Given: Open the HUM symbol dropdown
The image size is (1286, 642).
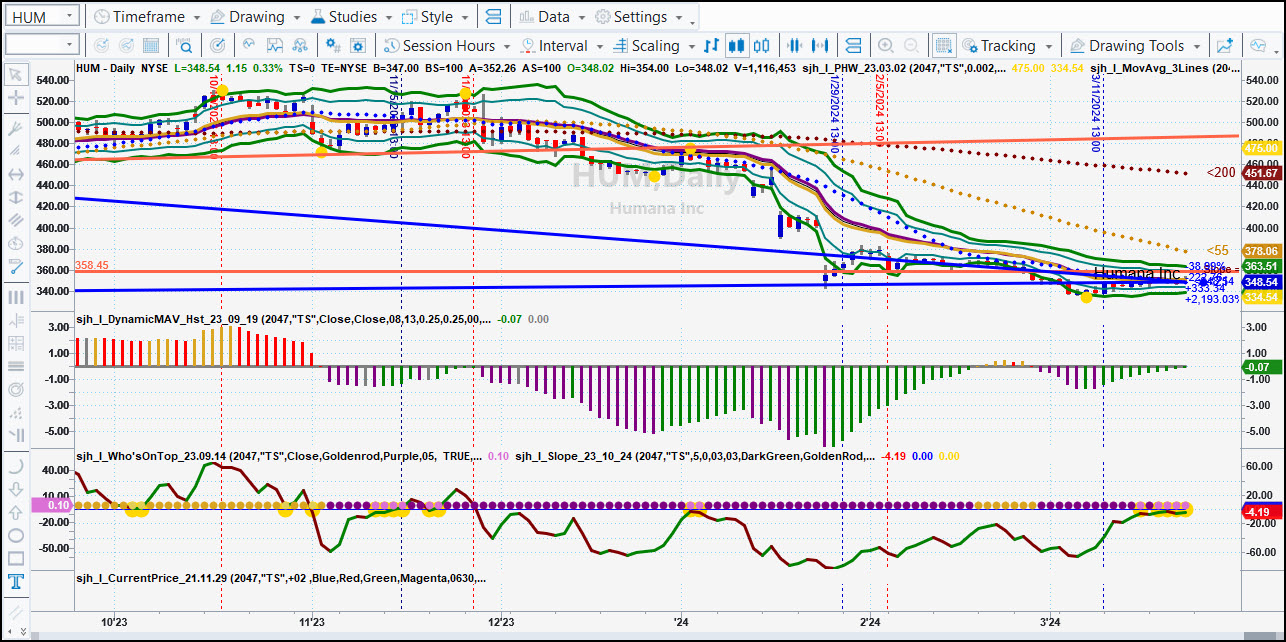Looking at the screenshot, I should [68, 17].
